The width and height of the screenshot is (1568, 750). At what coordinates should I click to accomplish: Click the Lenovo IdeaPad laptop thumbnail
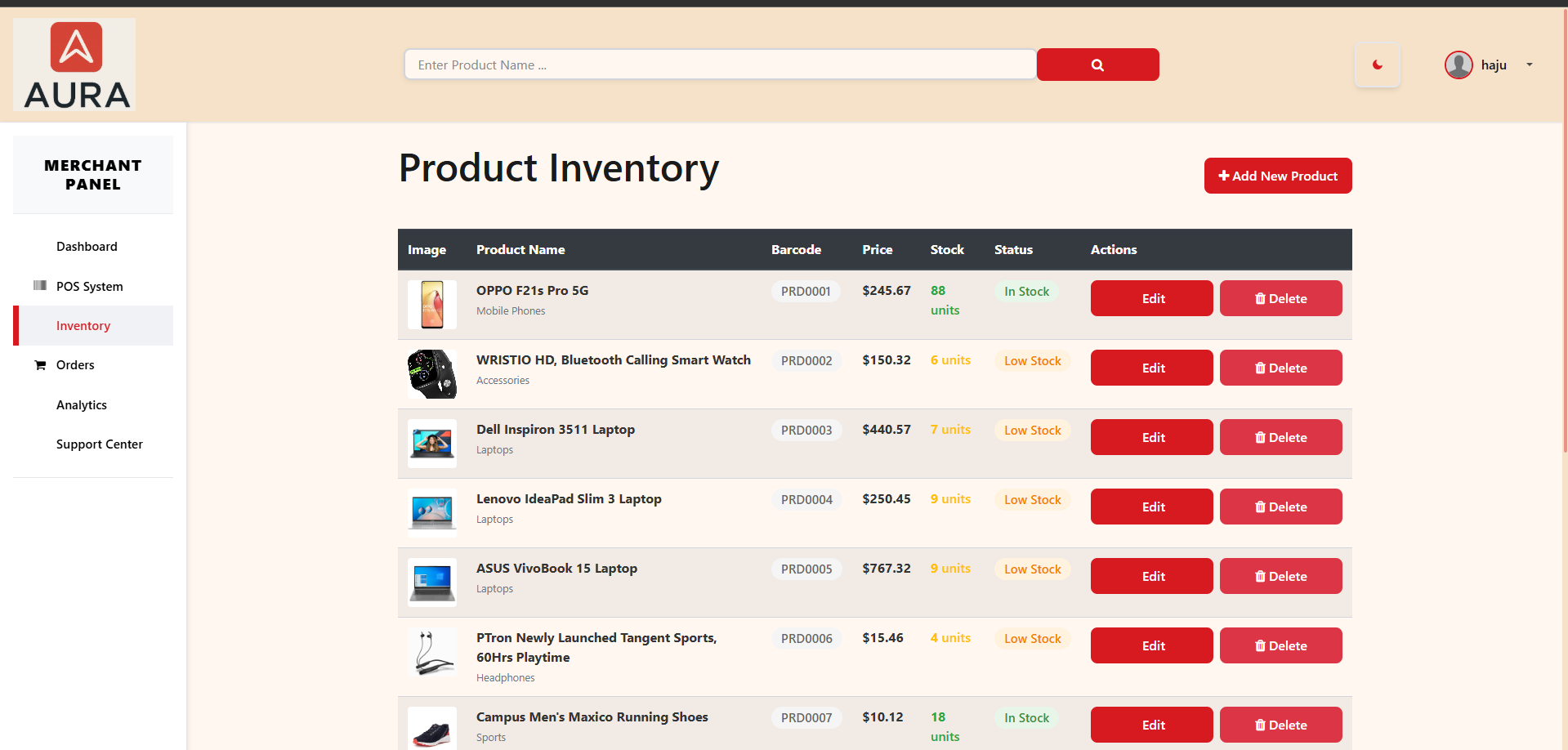pyautogui.click(x=432, y=513)
